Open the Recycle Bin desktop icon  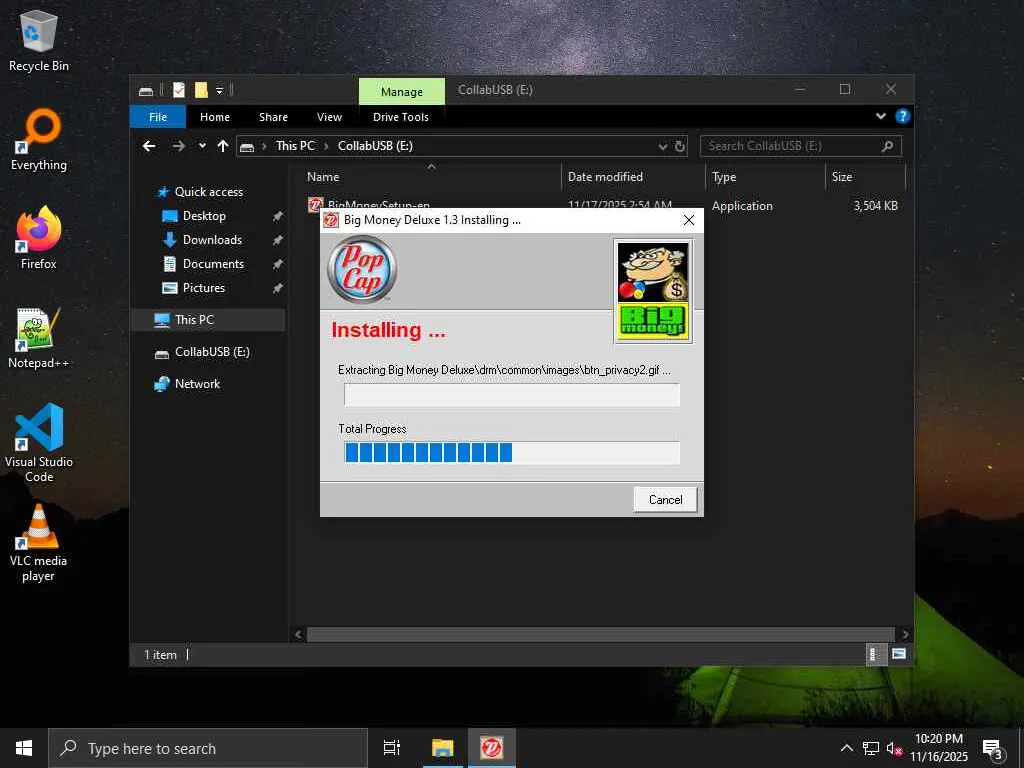pyautogui.click(x=39, y=40)
